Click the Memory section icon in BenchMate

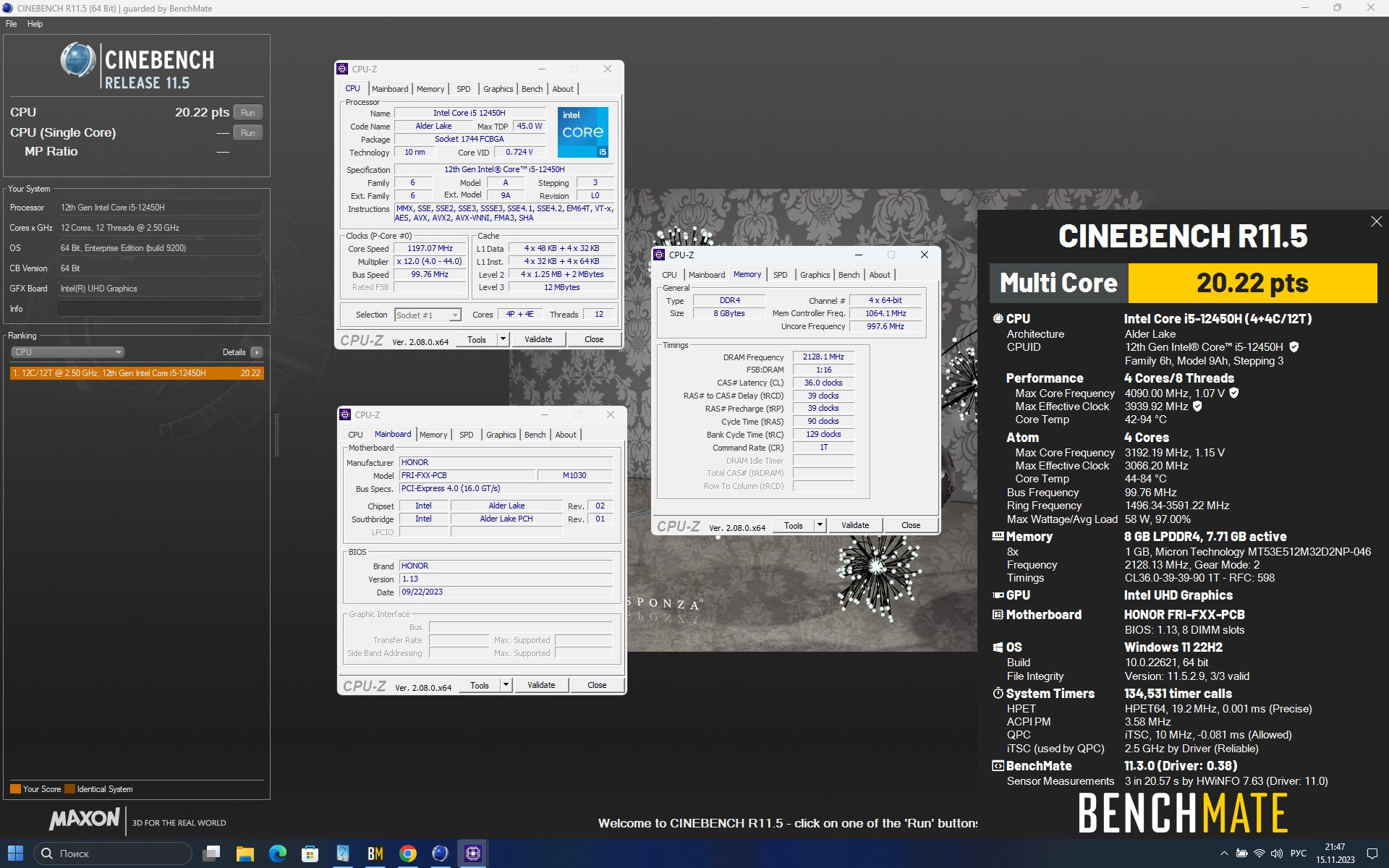(998, 536)
